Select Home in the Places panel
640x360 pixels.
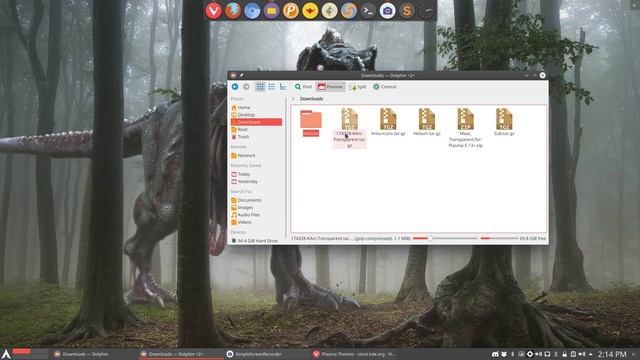tap(256, 107)
